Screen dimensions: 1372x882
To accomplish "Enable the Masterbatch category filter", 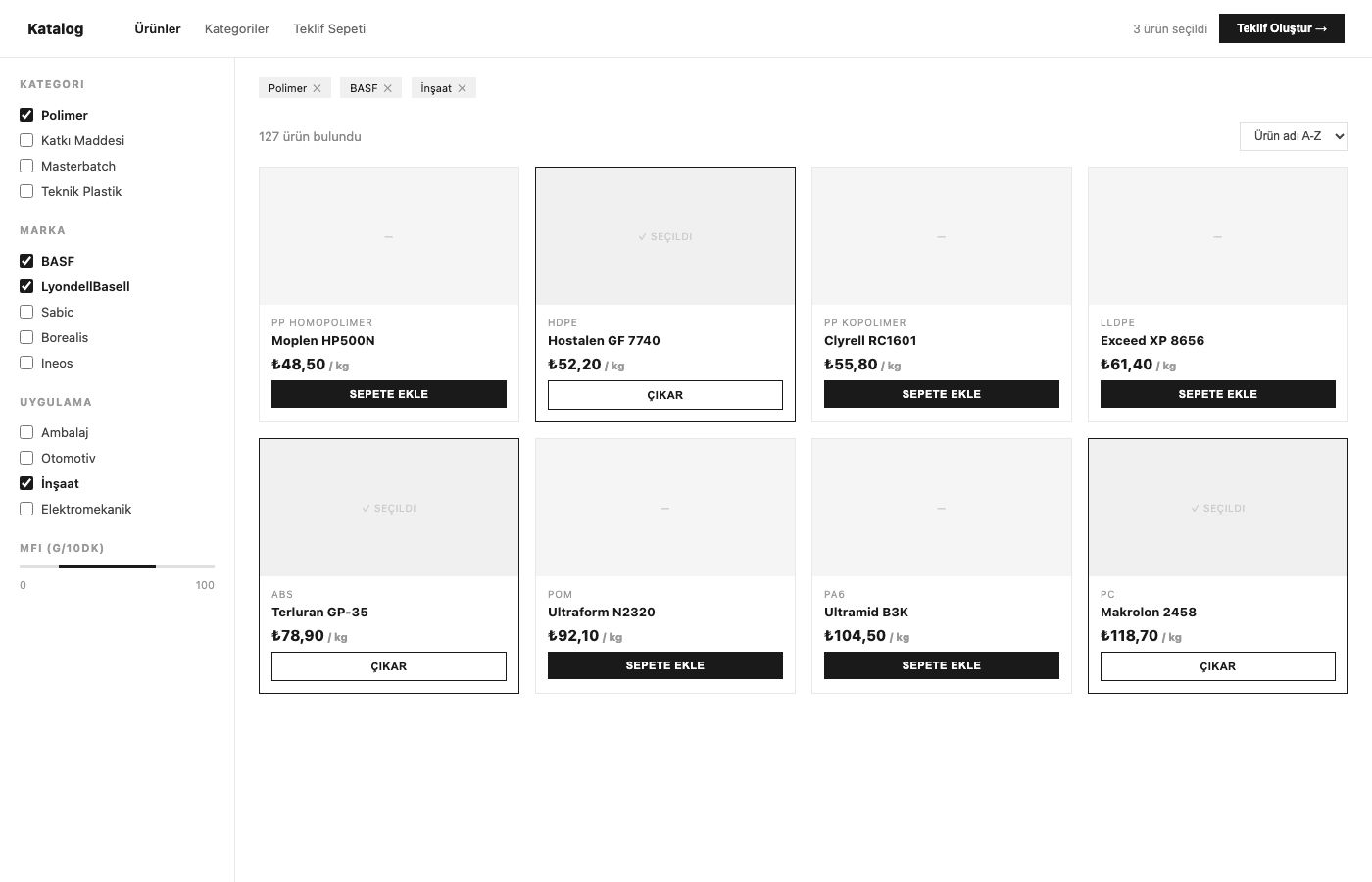I will (x=26, y=166).
